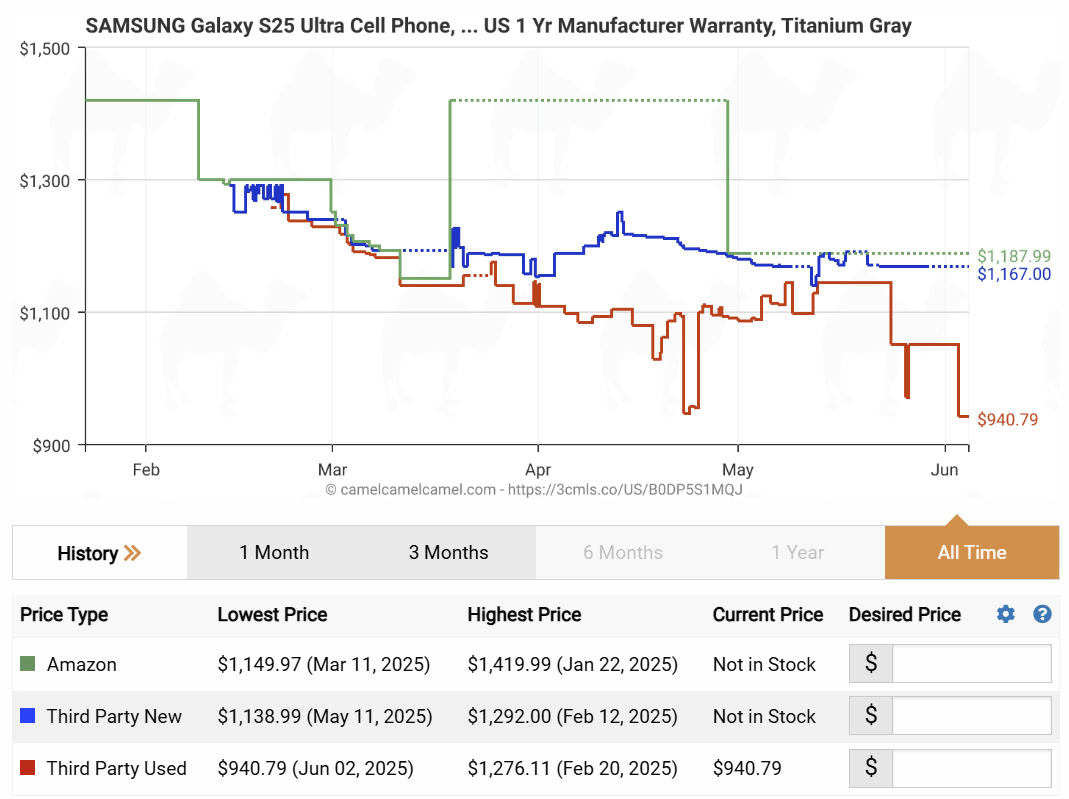The width and height of the screenshot is (1069, 799).
Task: Click the $1,187.99 green chart label
Action: pyautogui.click(x=1014, y=256)
